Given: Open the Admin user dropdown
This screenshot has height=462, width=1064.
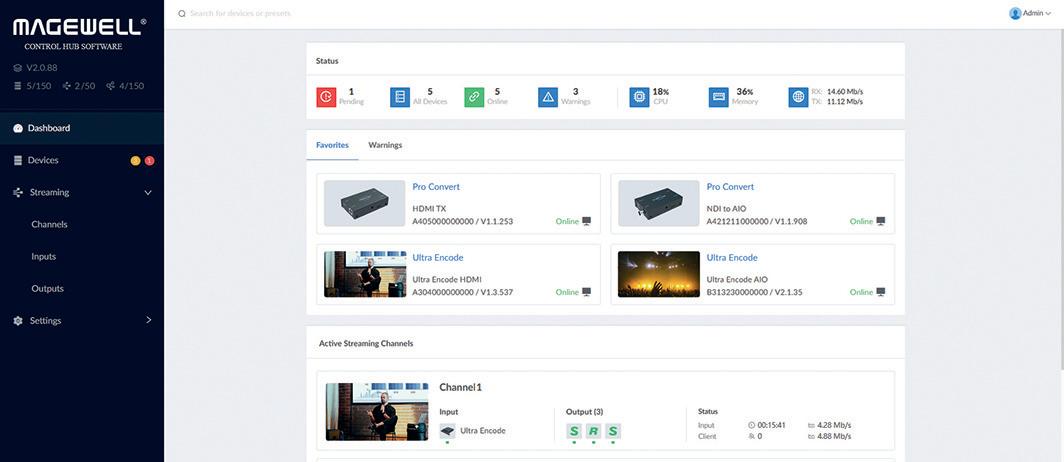Looking at the screenshot, I should (x=1029, y=13).
